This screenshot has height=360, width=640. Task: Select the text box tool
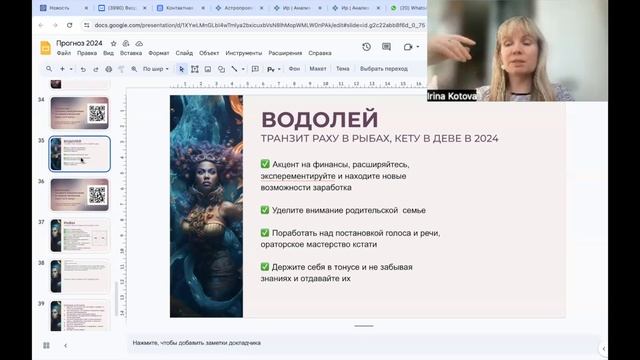tap(195, 69)
